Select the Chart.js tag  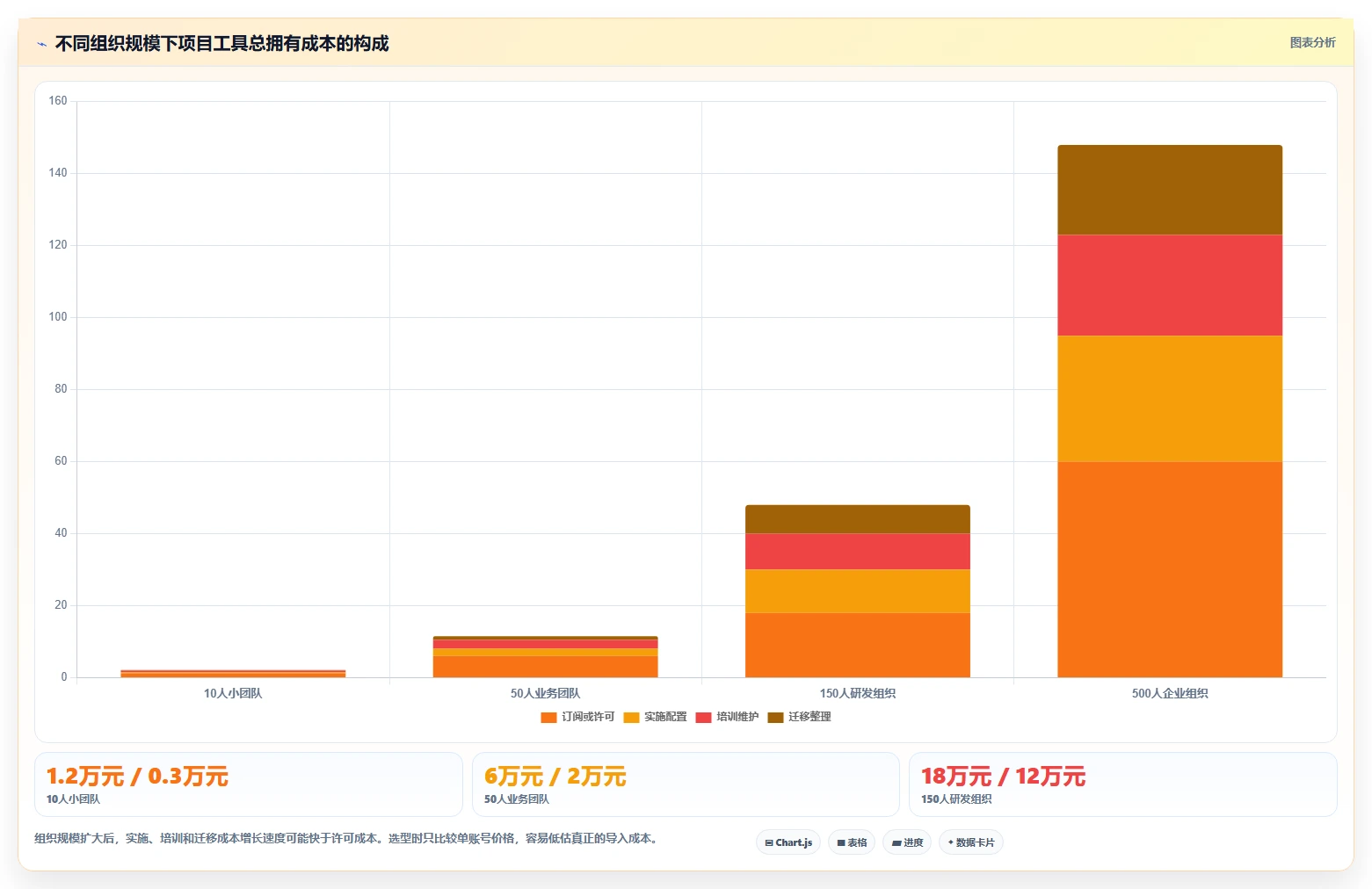click(788, 842)
